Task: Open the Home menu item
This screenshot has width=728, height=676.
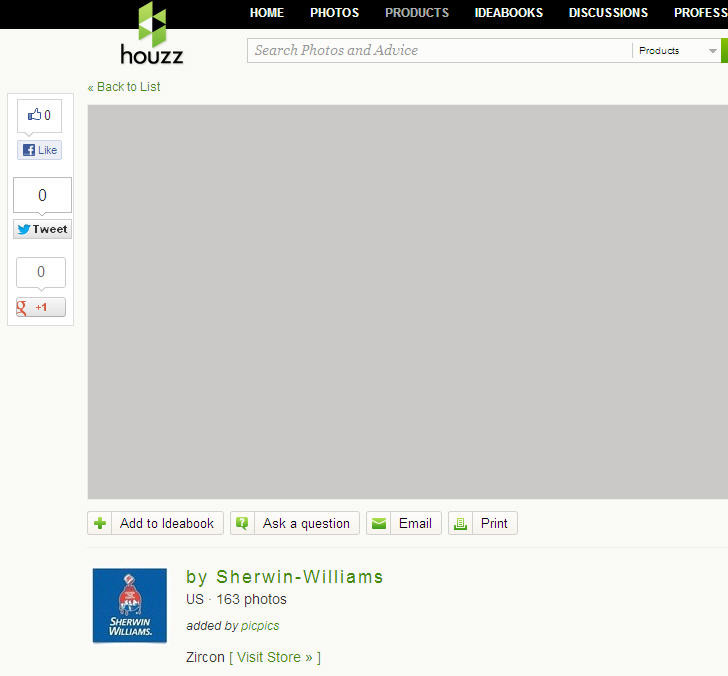Action: pos(267,13)
